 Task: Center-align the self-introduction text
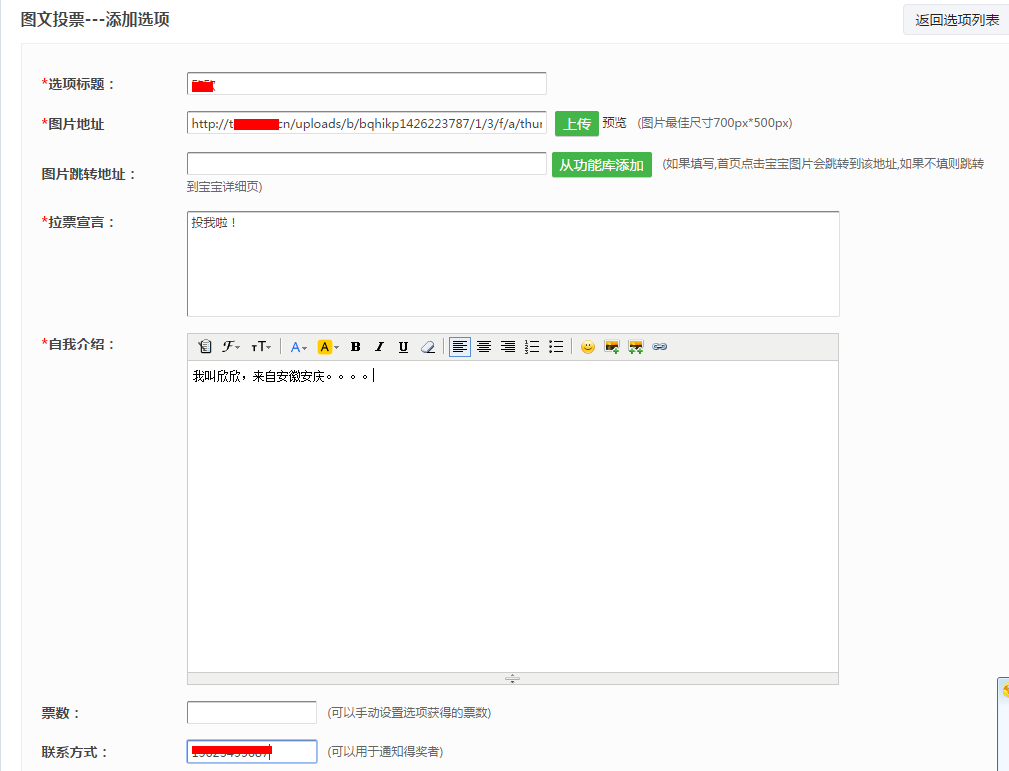484,347
